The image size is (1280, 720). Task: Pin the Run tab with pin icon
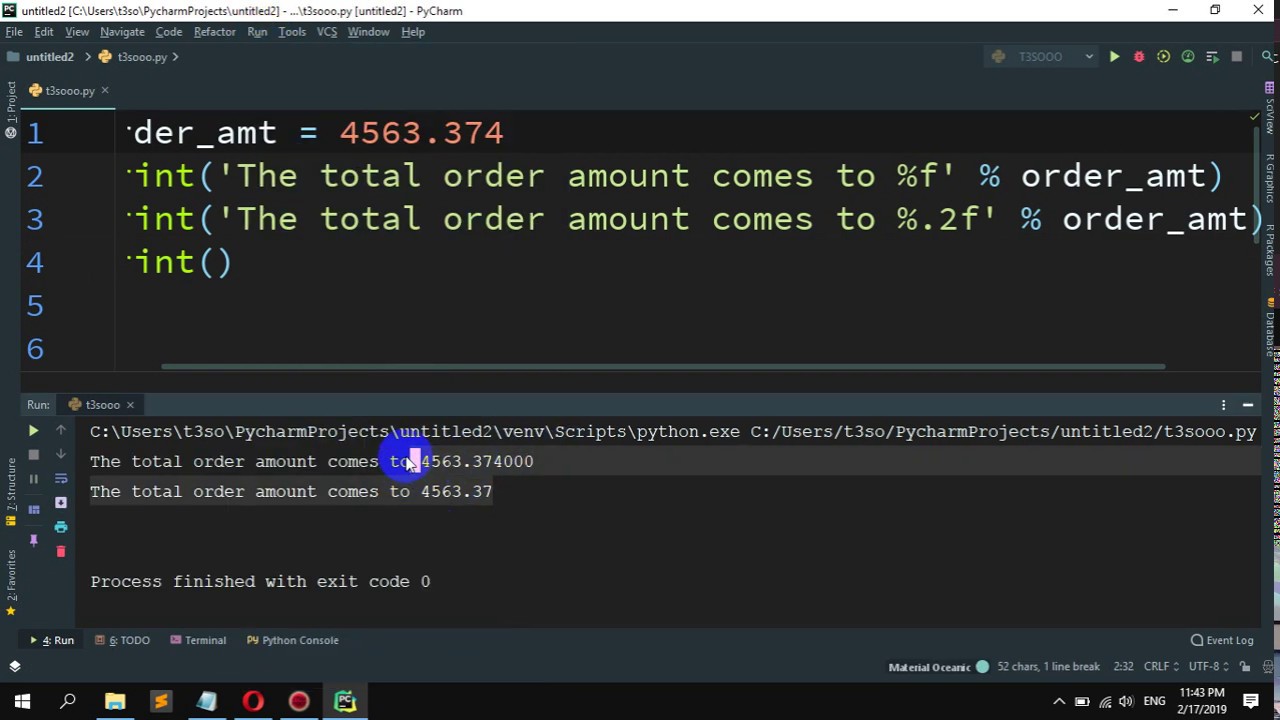[x=33, y=540]
